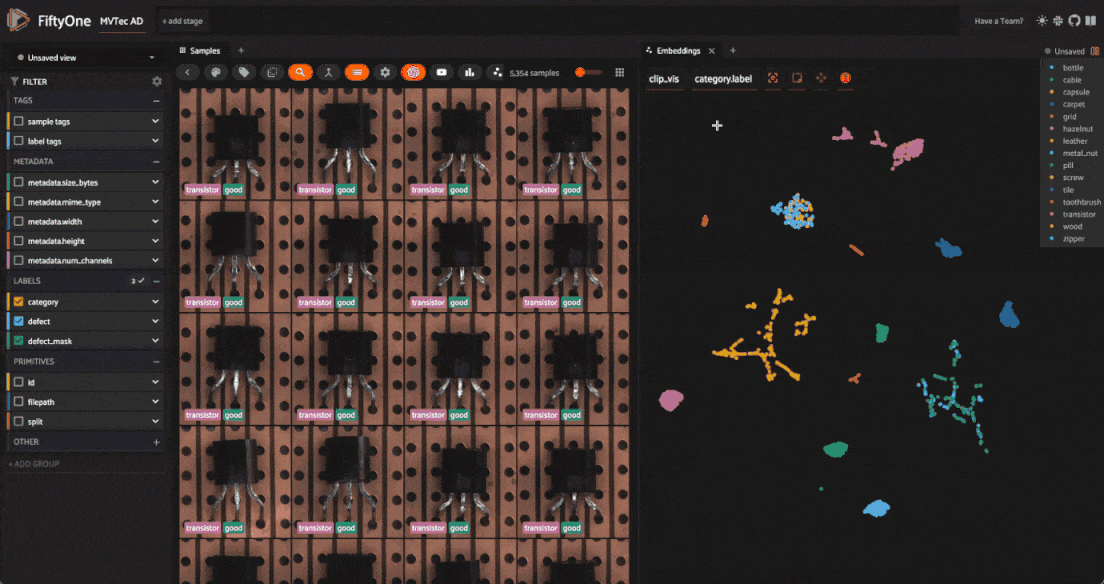This screenshot has width=1104, height=584.
Task: Expand the metadata.num_channels filter arrow
Action: (x=155, y=261)
